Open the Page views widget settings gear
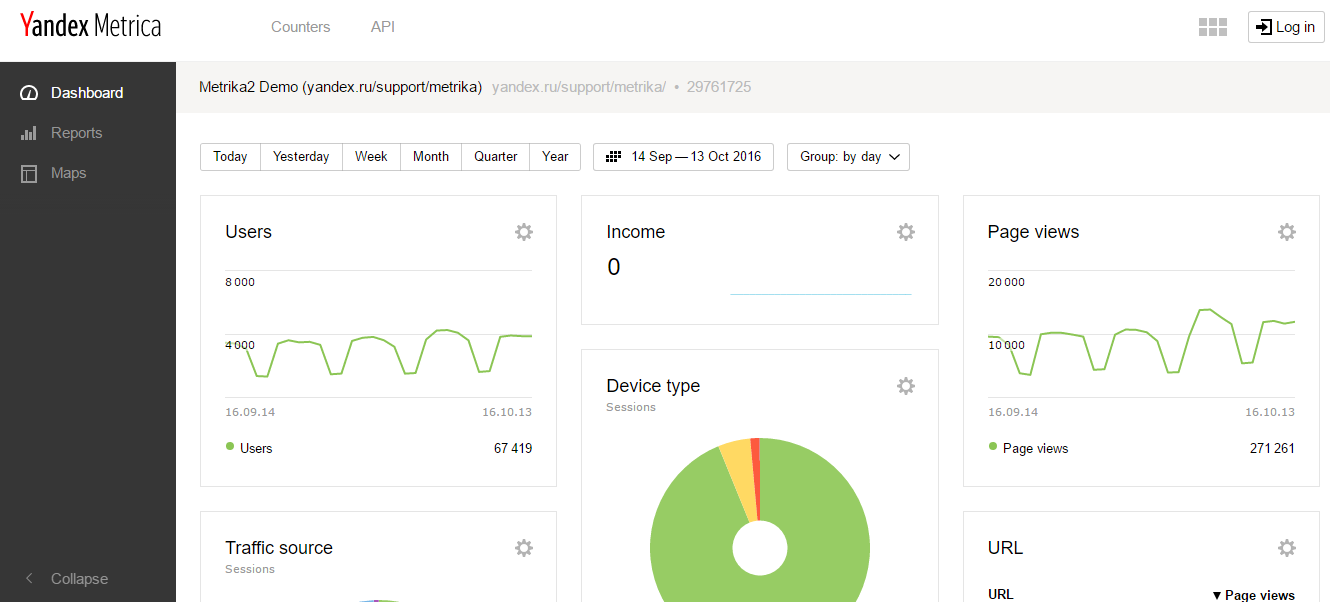 (x=1287, y=232)
